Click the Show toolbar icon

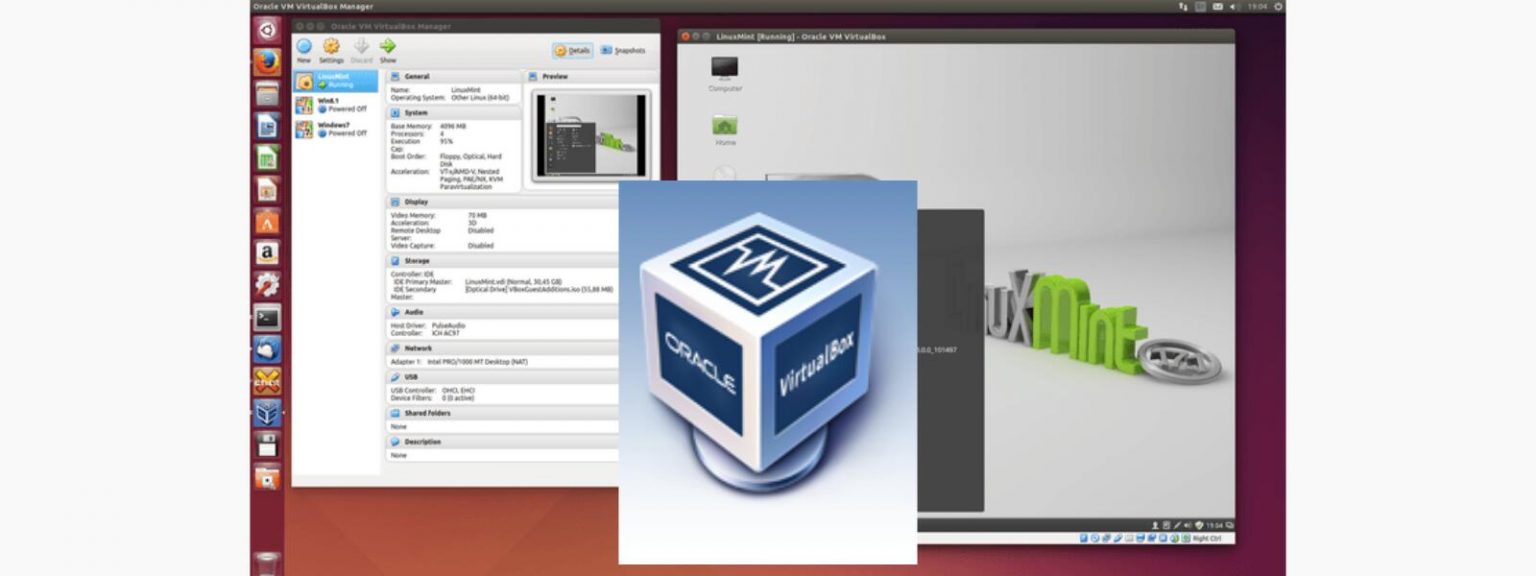coord(387,48)
